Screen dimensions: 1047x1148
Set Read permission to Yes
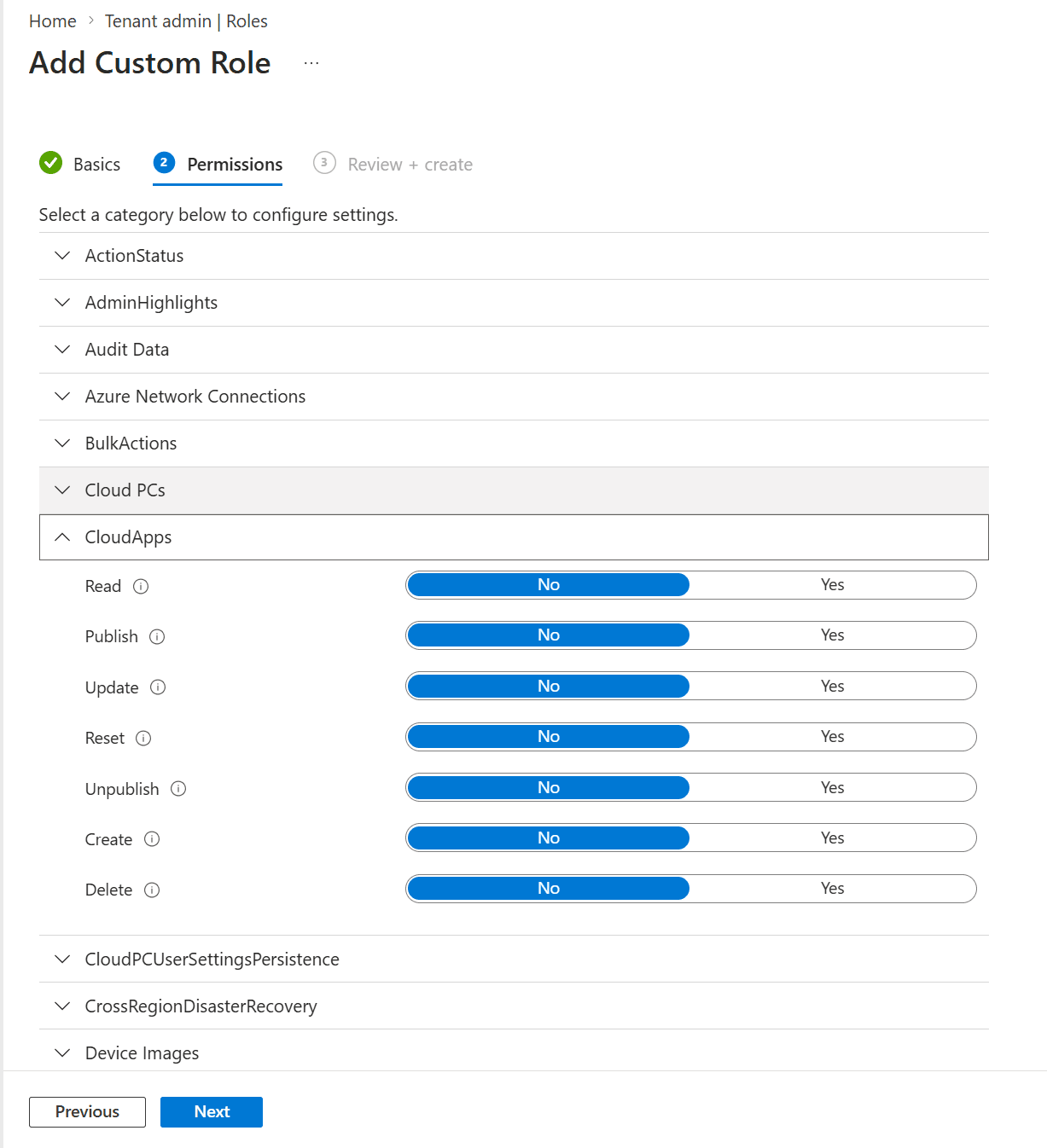click(x=832, y=585)
